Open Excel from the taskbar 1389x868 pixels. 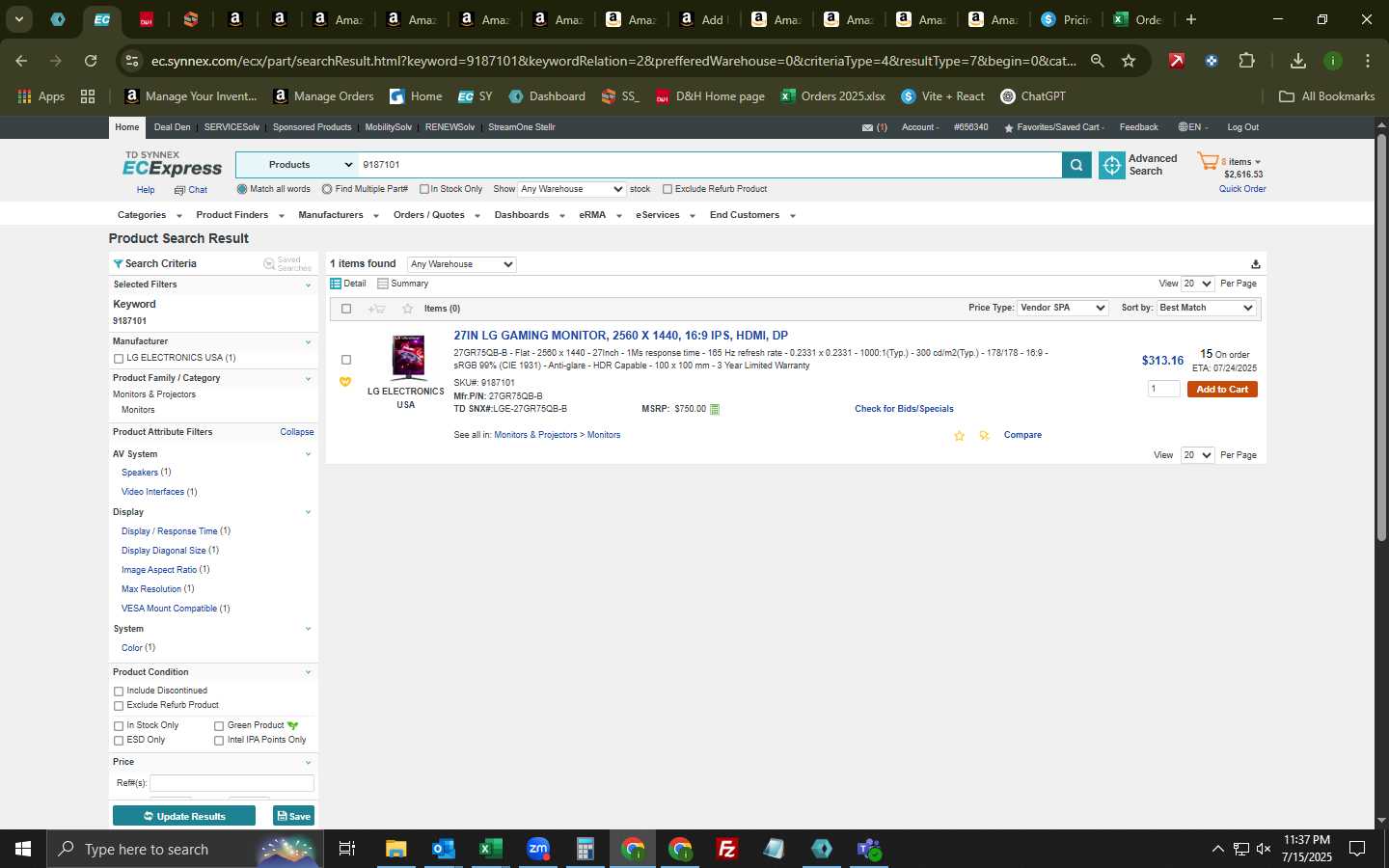(x=491, y=849)
